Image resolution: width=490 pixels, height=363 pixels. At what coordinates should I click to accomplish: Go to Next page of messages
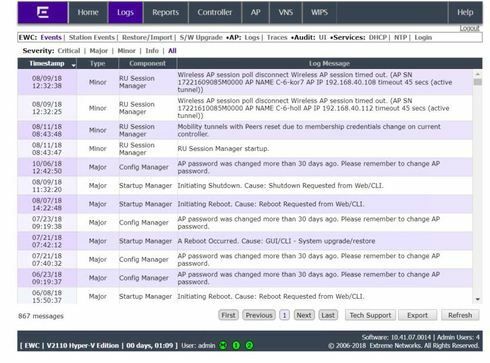(304, 315)
